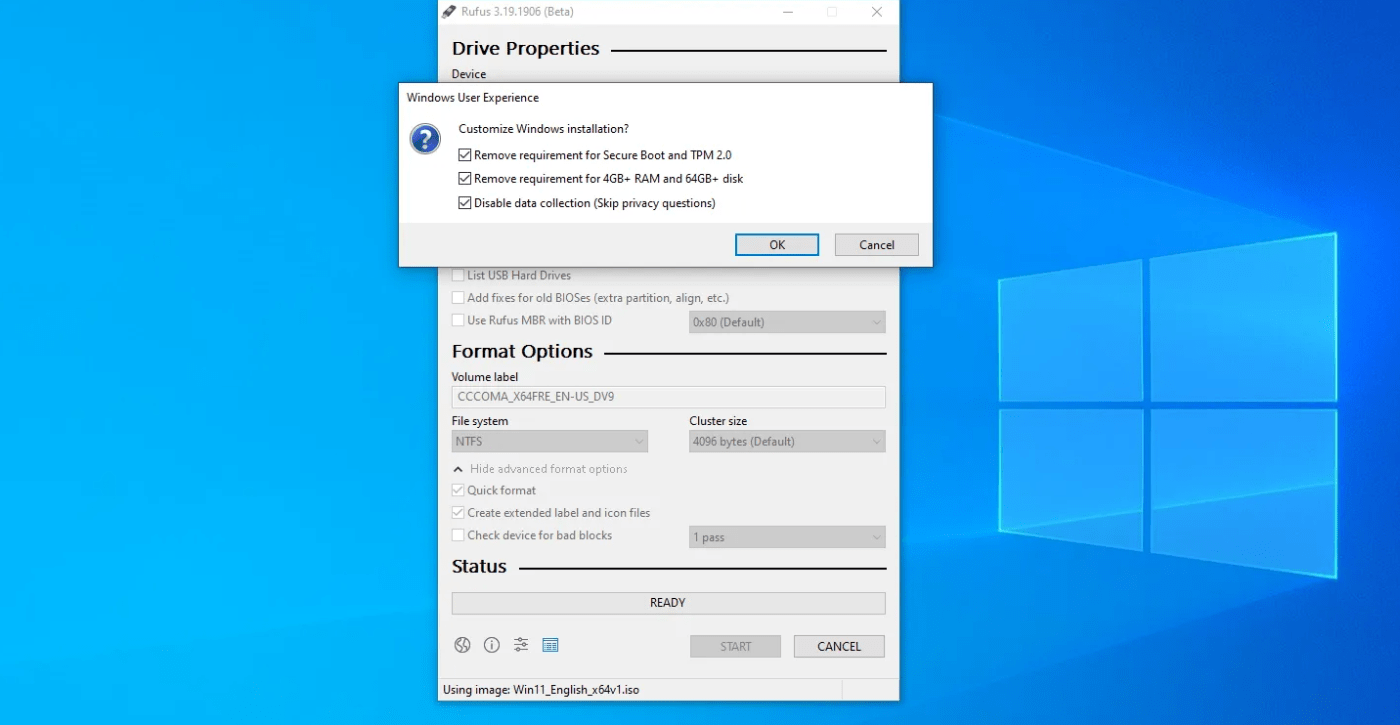This screenshot has width=1400, height=725.
Task: Open the File system NTFS dropdown
Action: coord(550,441)
